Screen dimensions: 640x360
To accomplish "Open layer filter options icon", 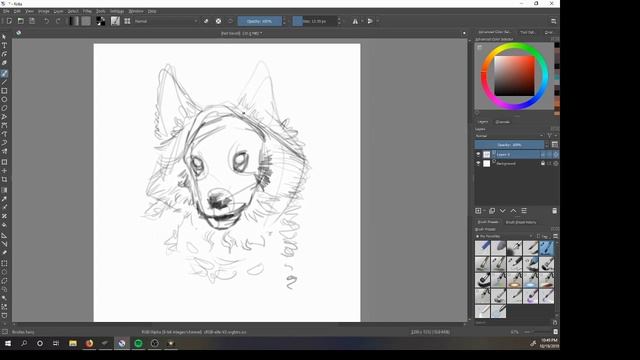I will (x=549, y=136).
